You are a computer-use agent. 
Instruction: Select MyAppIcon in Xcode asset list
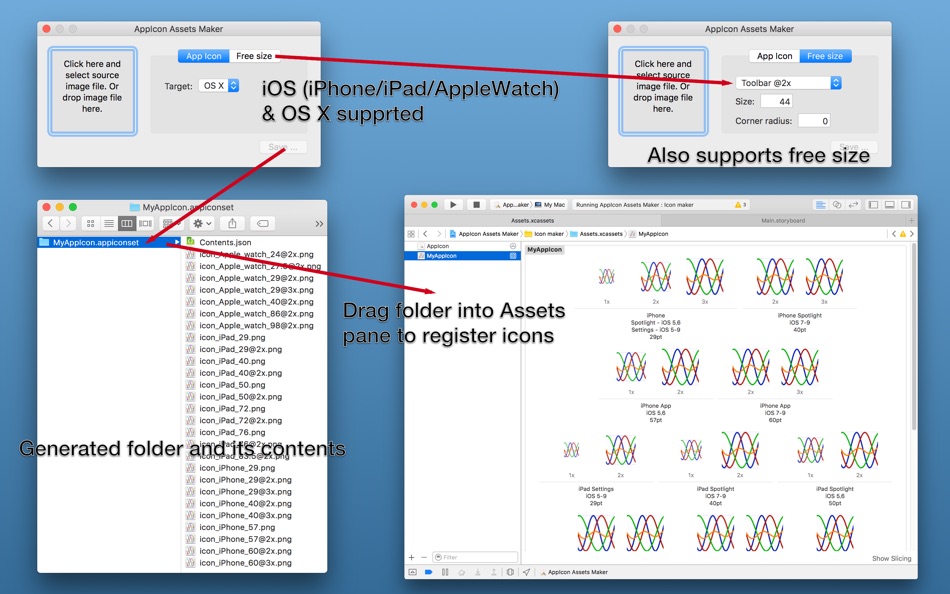(x=462, y=256)
